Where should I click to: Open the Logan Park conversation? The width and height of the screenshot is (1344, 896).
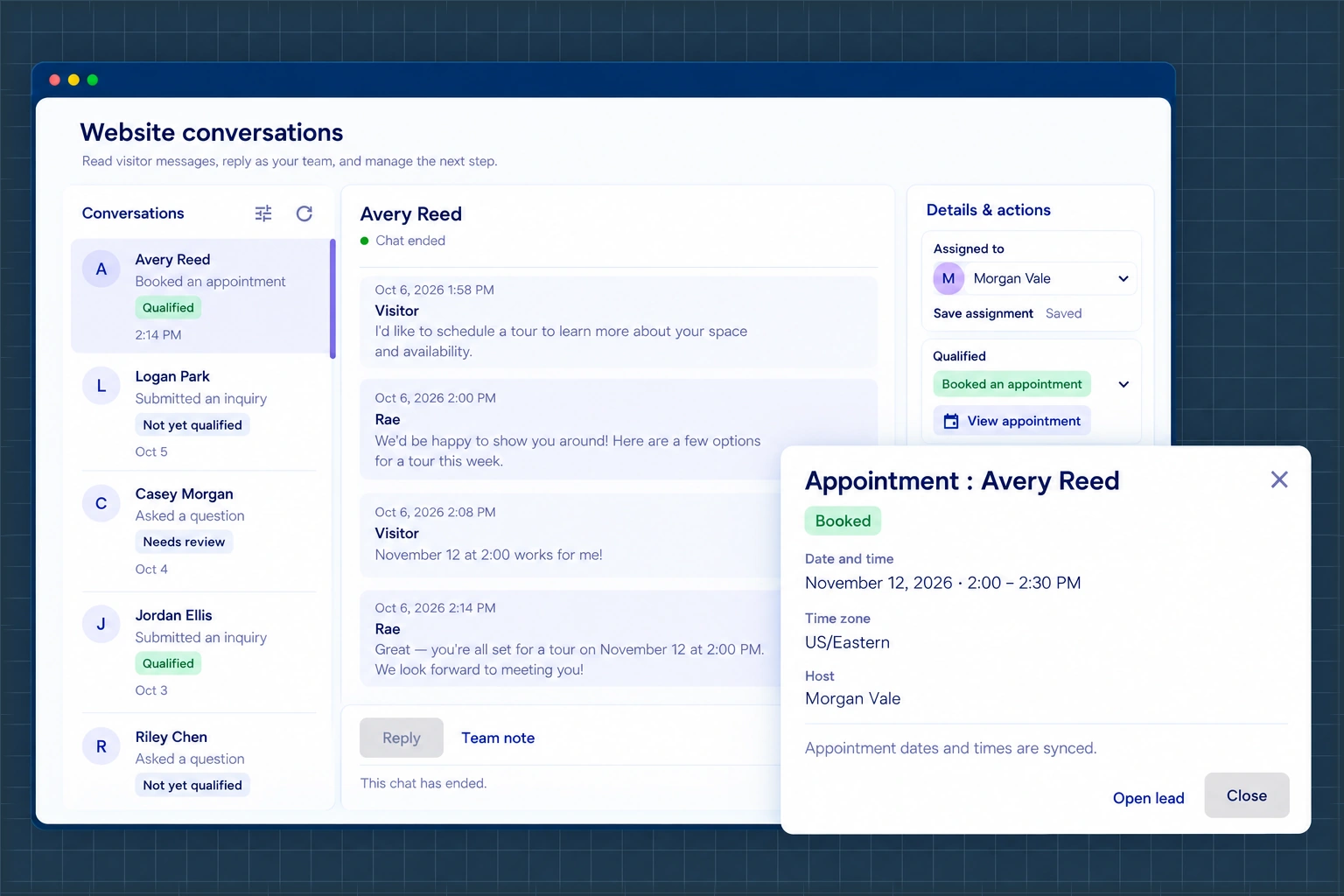(x=199, y=413)
